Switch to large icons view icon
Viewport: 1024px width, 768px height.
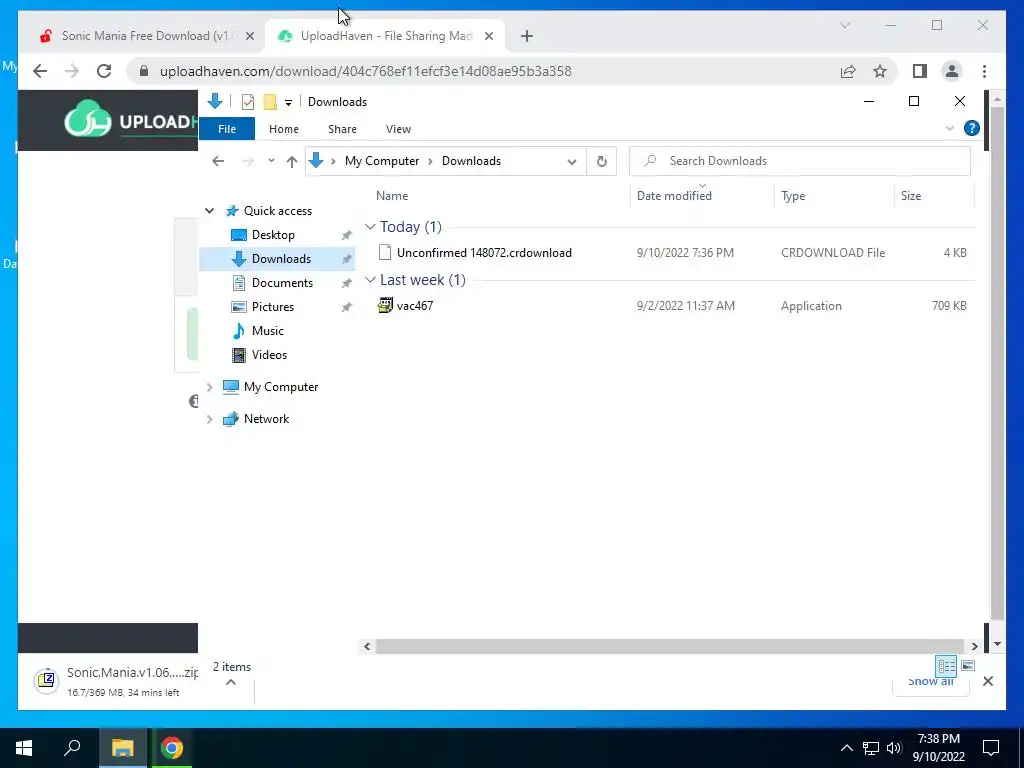[x=968, y=666]
